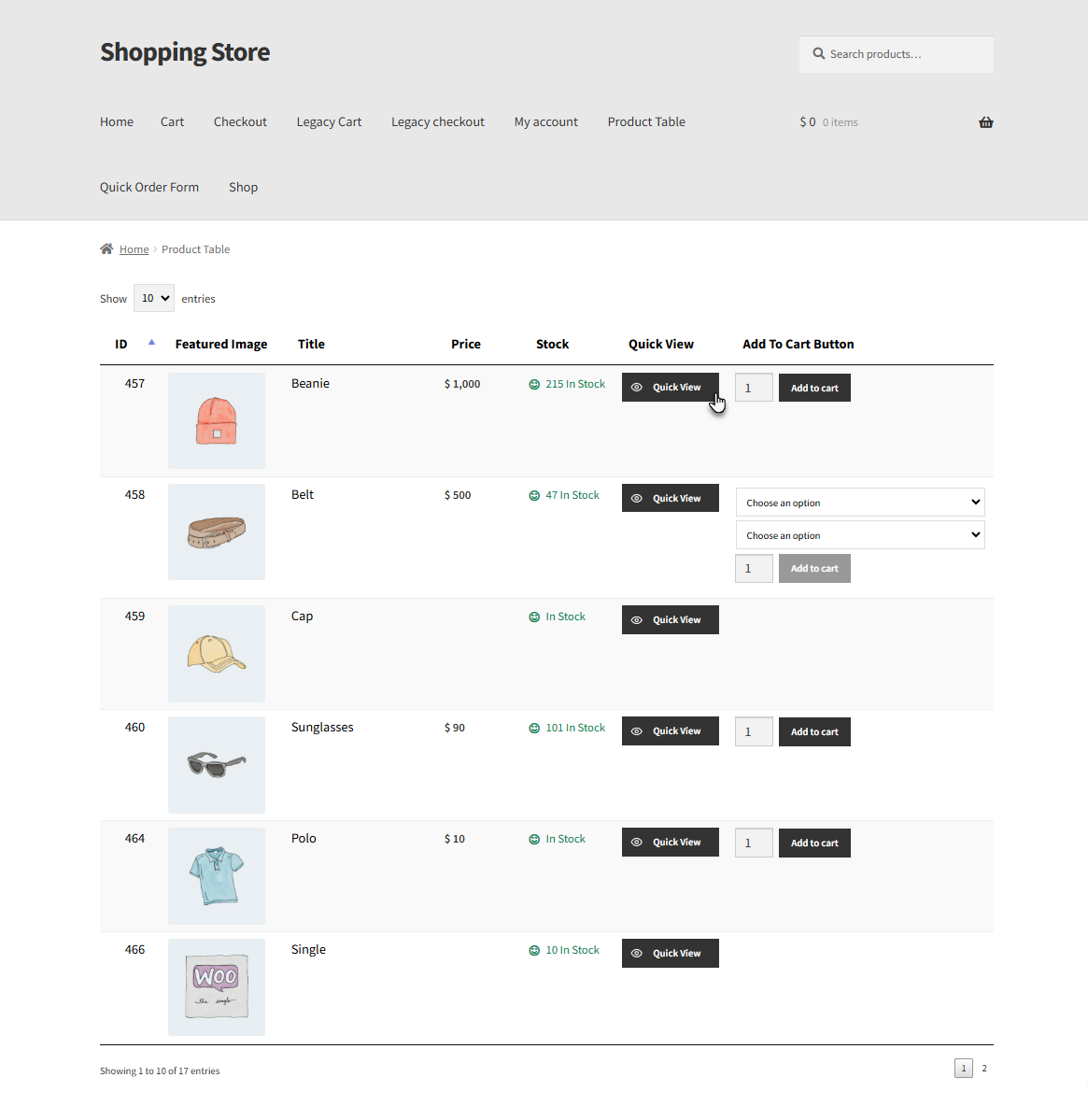The width and height of the screenshot is (1088, 1120).
Task: Click the search magnifier icon
Action: (x=819, y=53)
